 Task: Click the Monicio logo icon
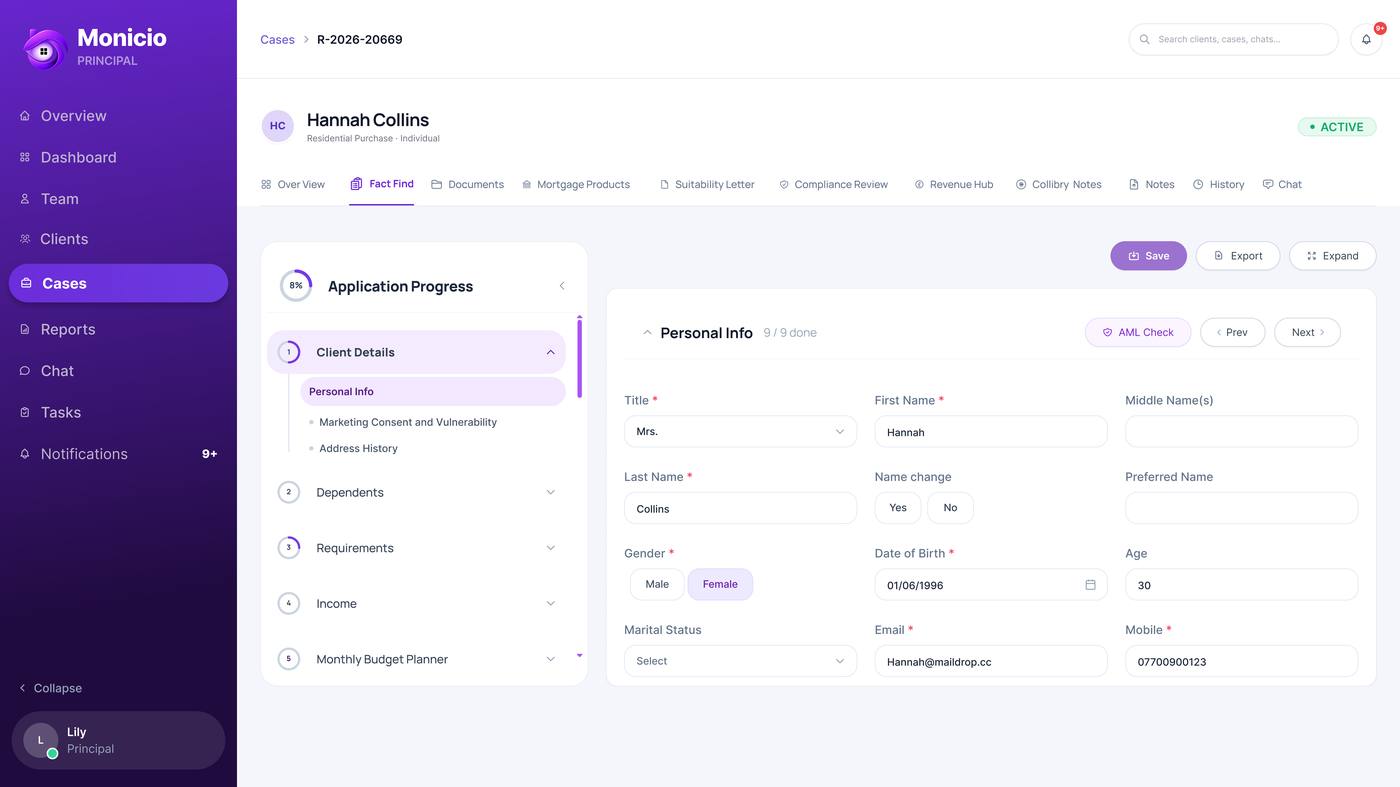pos(44,48)
